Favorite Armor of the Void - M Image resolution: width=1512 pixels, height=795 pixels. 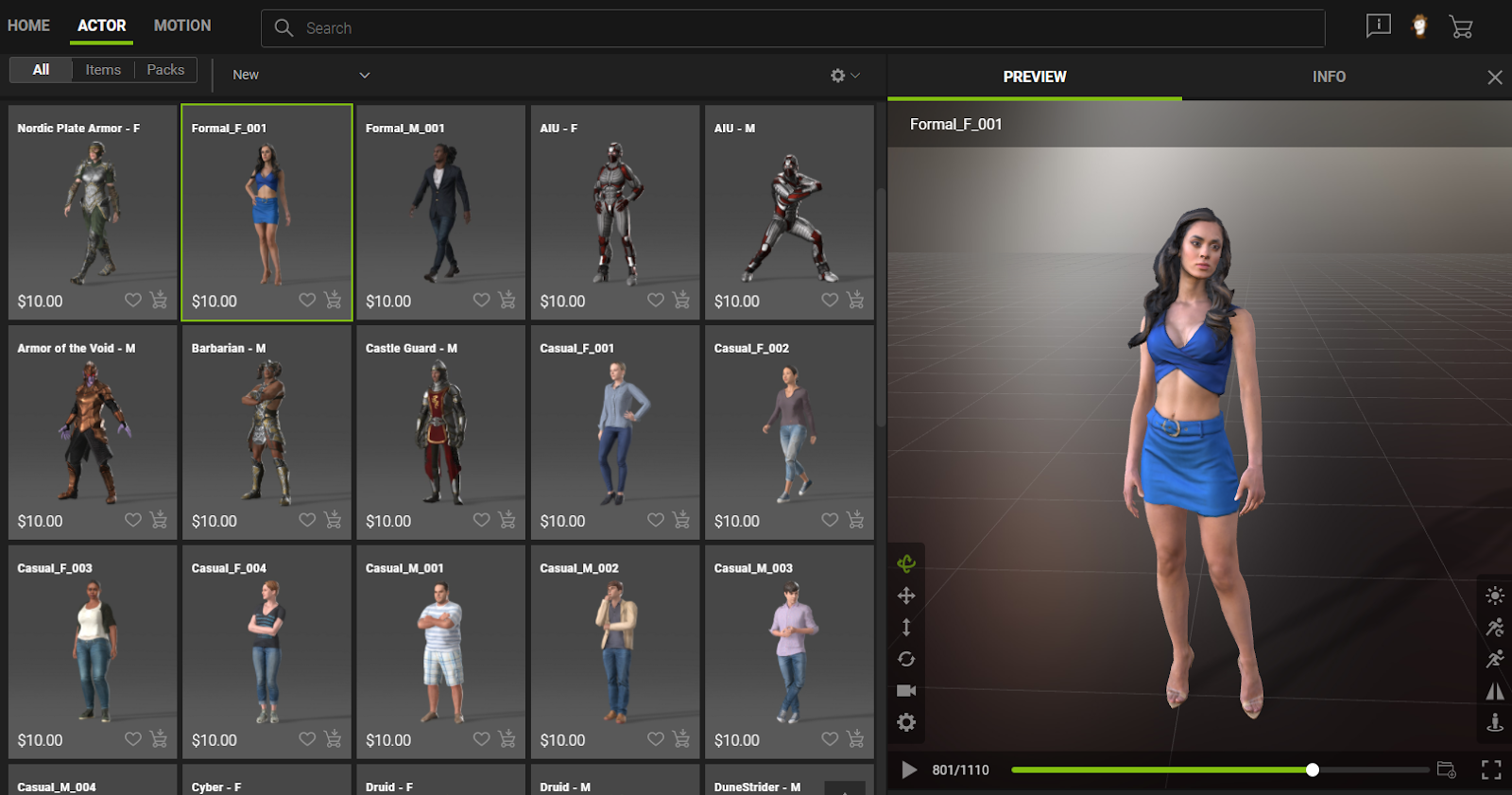tap(133, 519)
